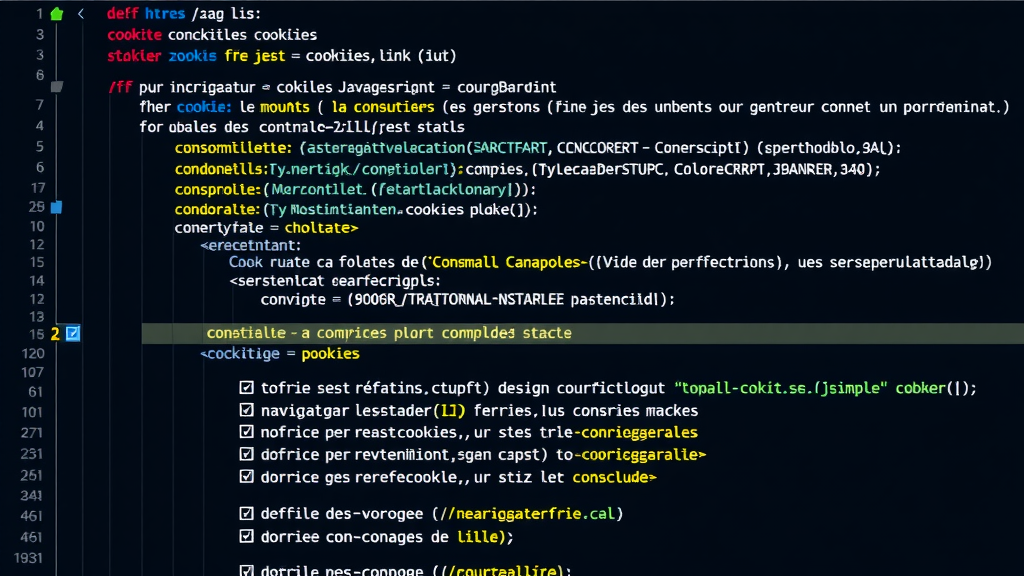Select the yellow "pookies" value
Image resolution: width=1024 pixels, height=576 pixels.
(331, 353)
